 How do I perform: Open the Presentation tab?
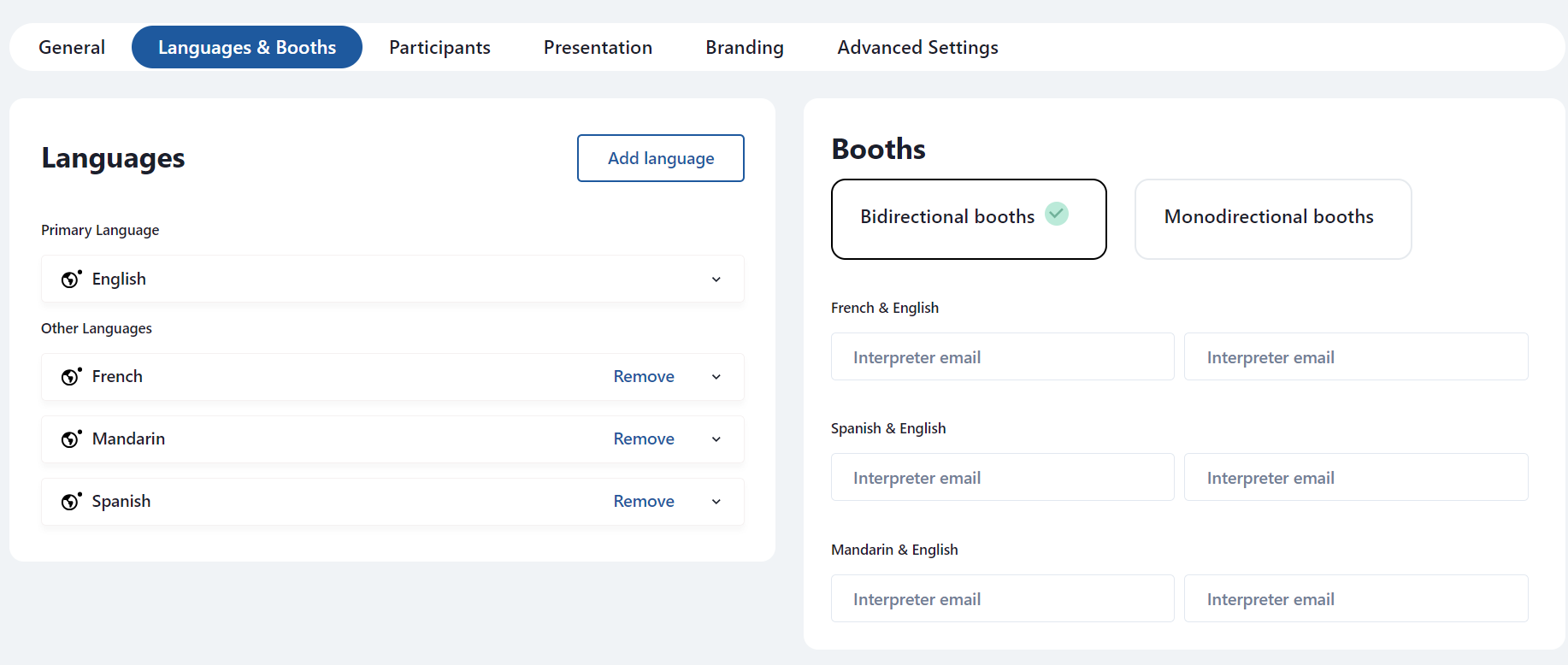[598, 47]
